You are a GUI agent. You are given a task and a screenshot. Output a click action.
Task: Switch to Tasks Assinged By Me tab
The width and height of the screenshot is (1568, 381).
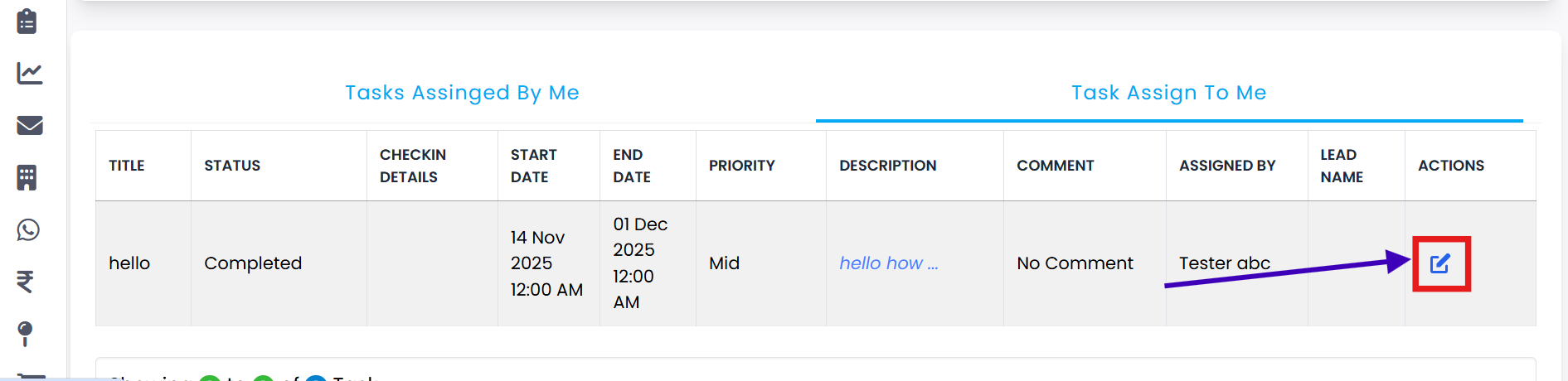(x=462, y=93)
